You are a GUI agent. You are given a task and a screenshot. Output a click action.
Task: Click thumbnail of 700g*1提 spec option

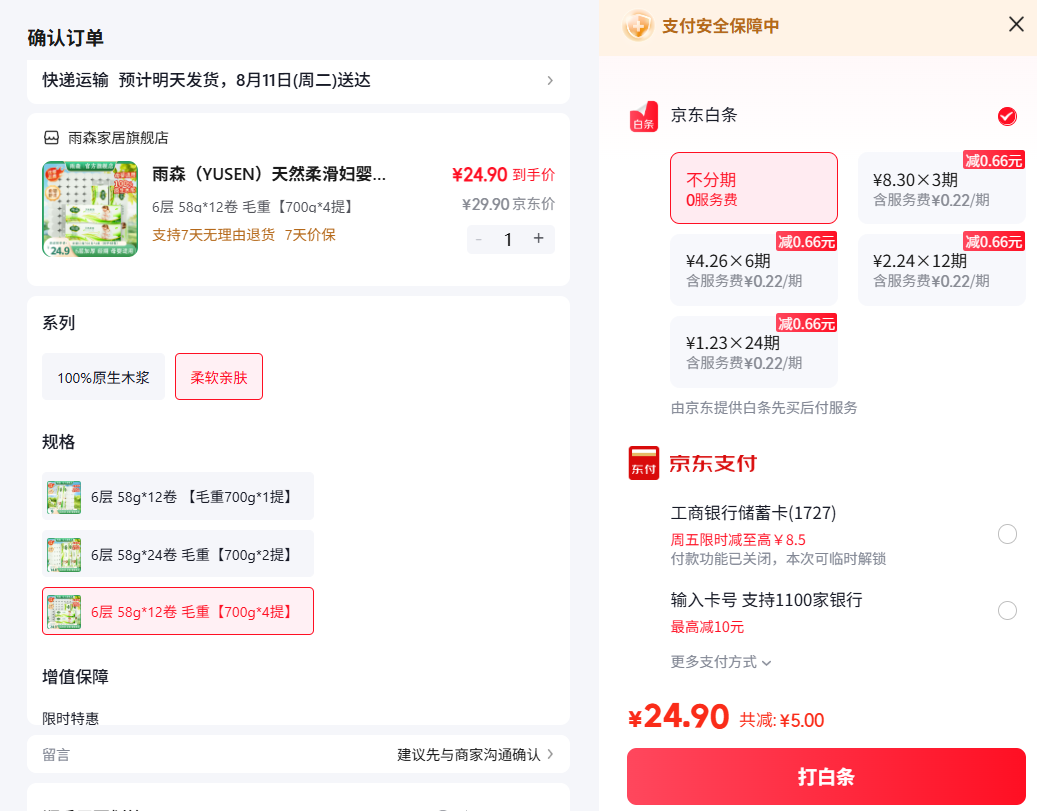coord(64,497)
